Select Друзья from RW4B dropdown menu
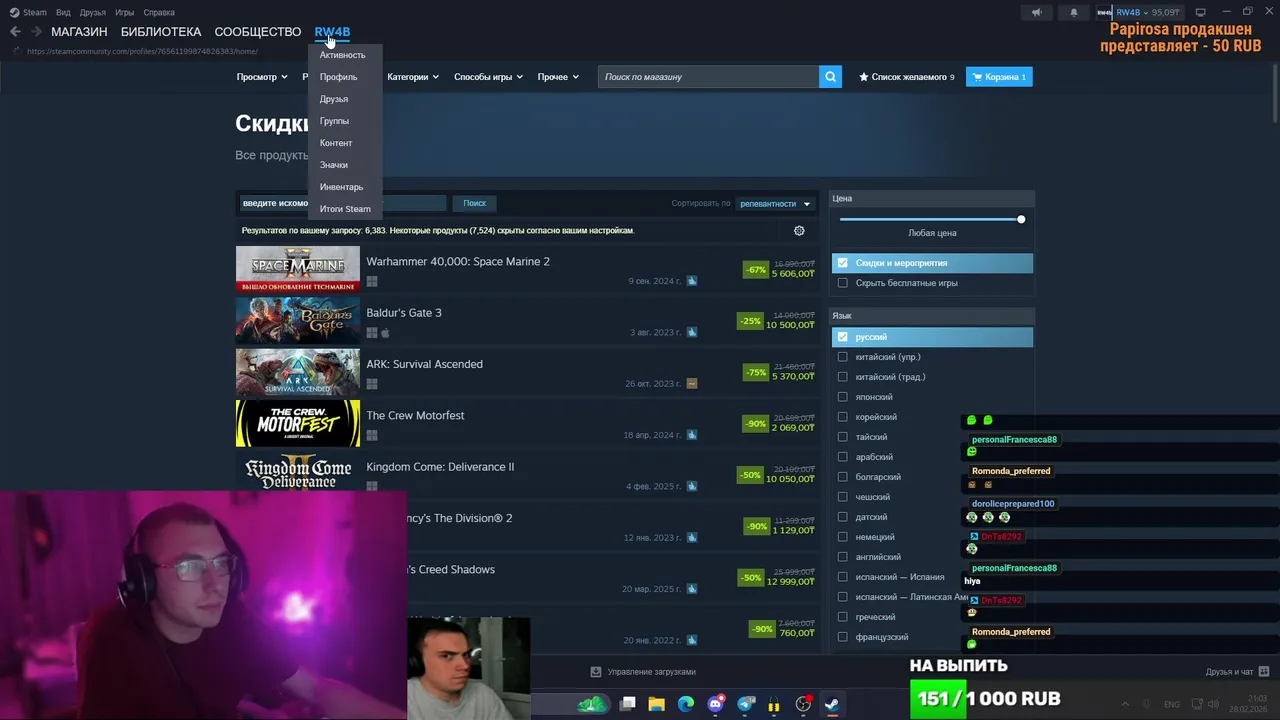Image resolution: width=1280 pixels, height=720 pixels. click(334, 99)
